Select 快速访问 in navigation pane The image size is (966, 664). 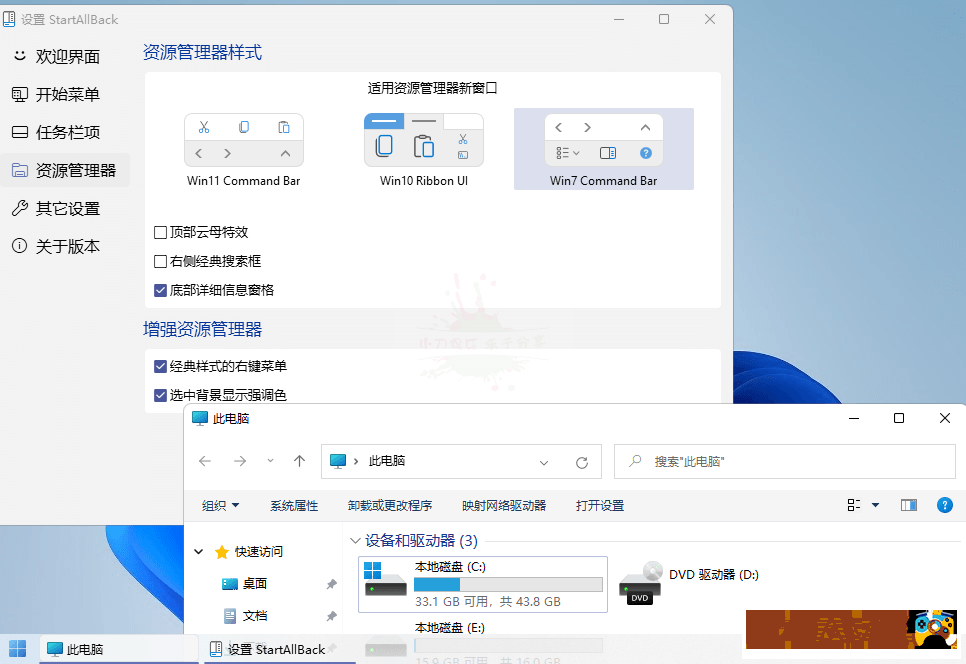(259, 552)
